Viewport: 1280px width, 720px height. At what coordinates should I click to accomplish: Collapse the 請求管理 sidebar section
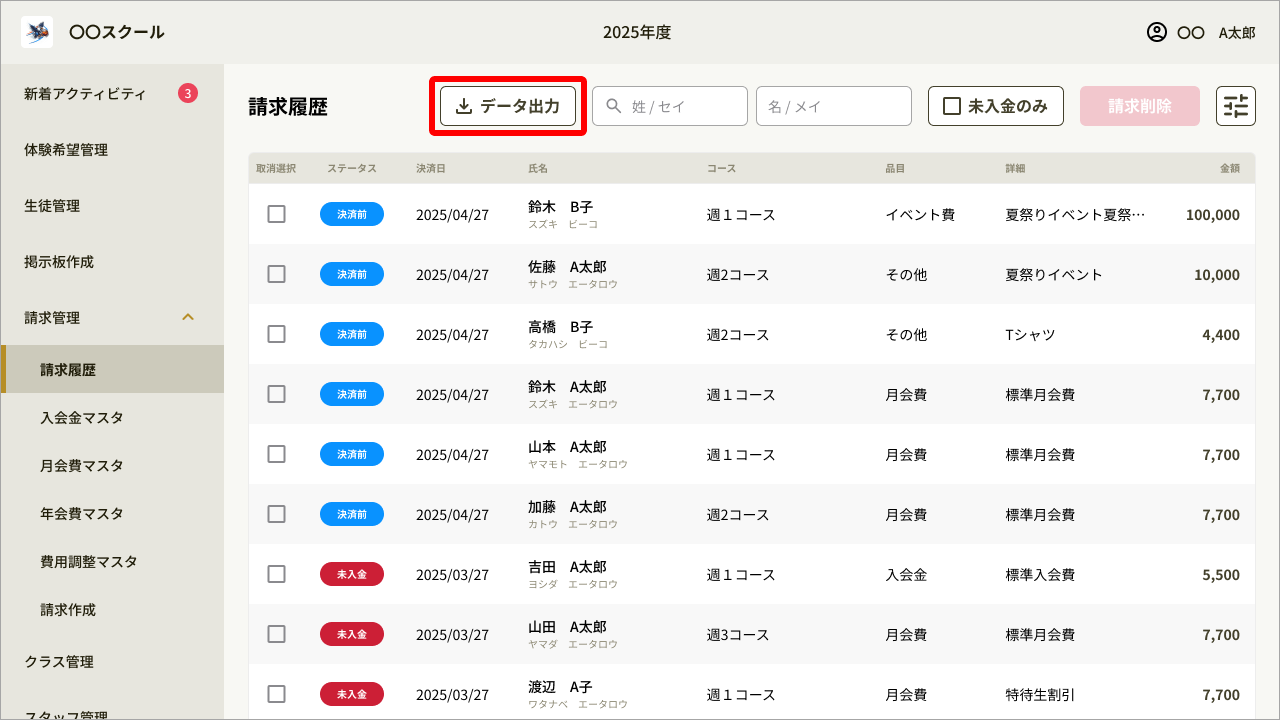[x=188, y=317]
